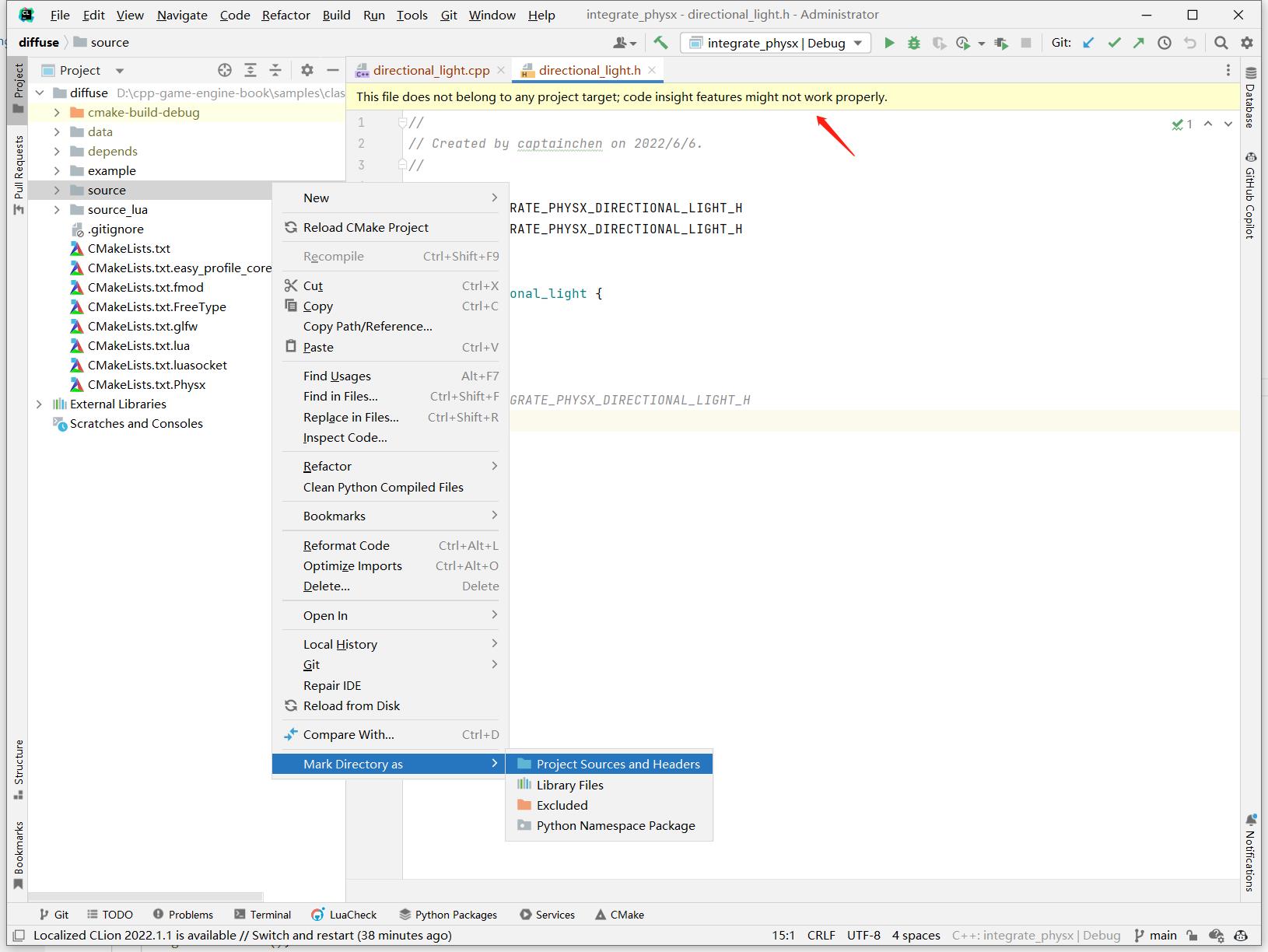Choose Library Files submenu option
This screenshot has width=1268, height=952.
(x=609, y=785)
